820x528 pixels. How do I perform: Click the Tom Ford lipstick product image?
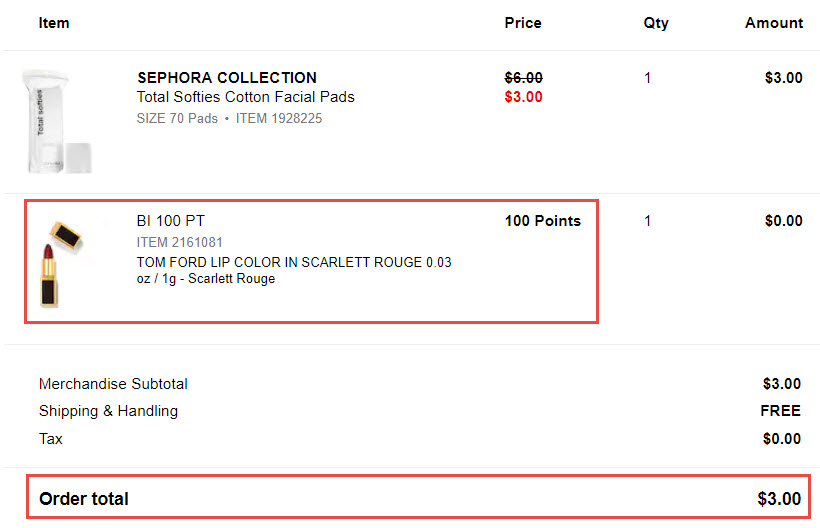[60, 263]
